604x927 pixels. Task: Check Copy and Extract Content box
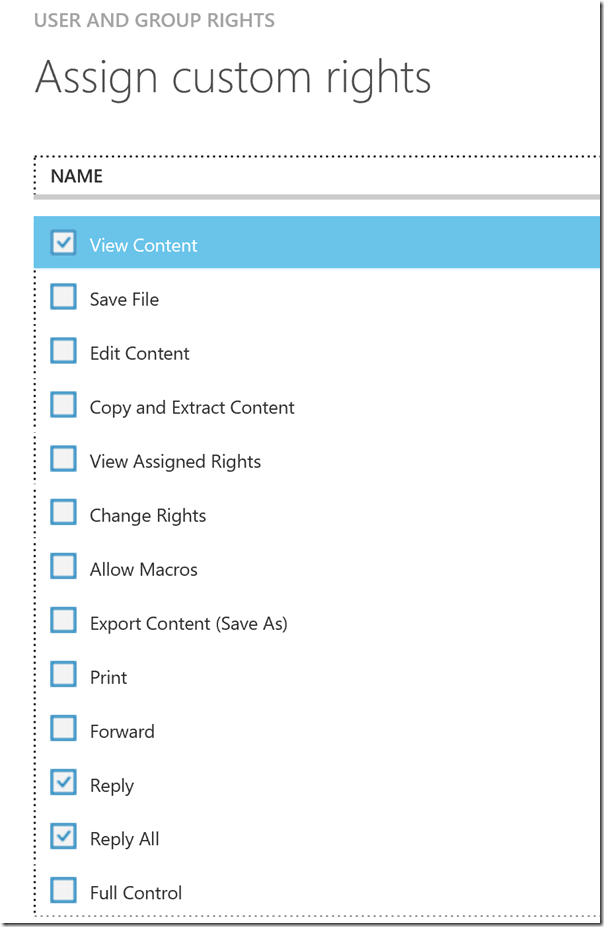(x=63, y=405)
